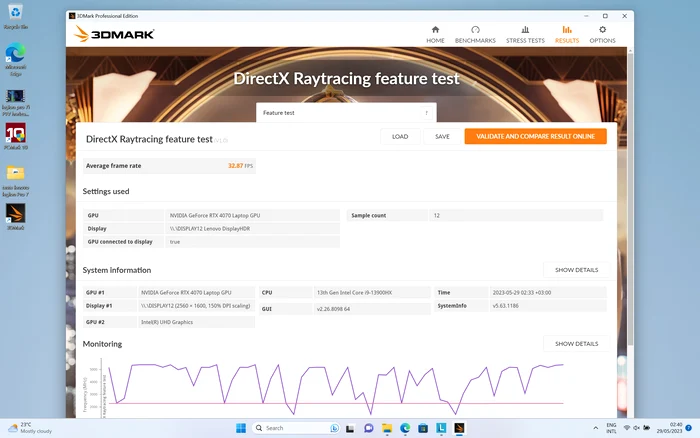Viewport: 700px width, 438px height.
Task: Click the Time value 2023-05-29
Action: tap(548, 292)
